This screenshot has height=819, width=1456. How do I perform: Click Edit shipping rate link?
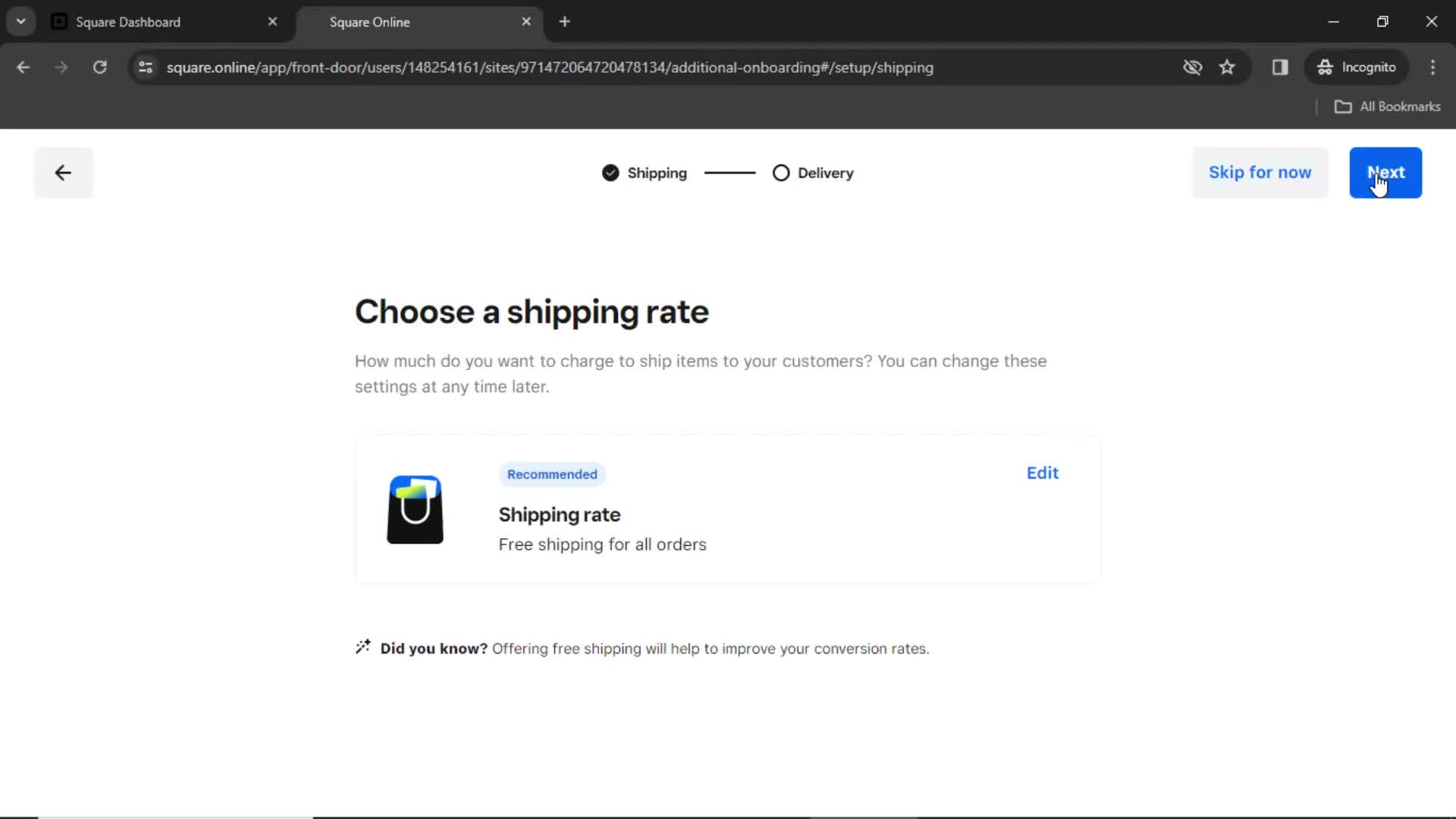1042,473
